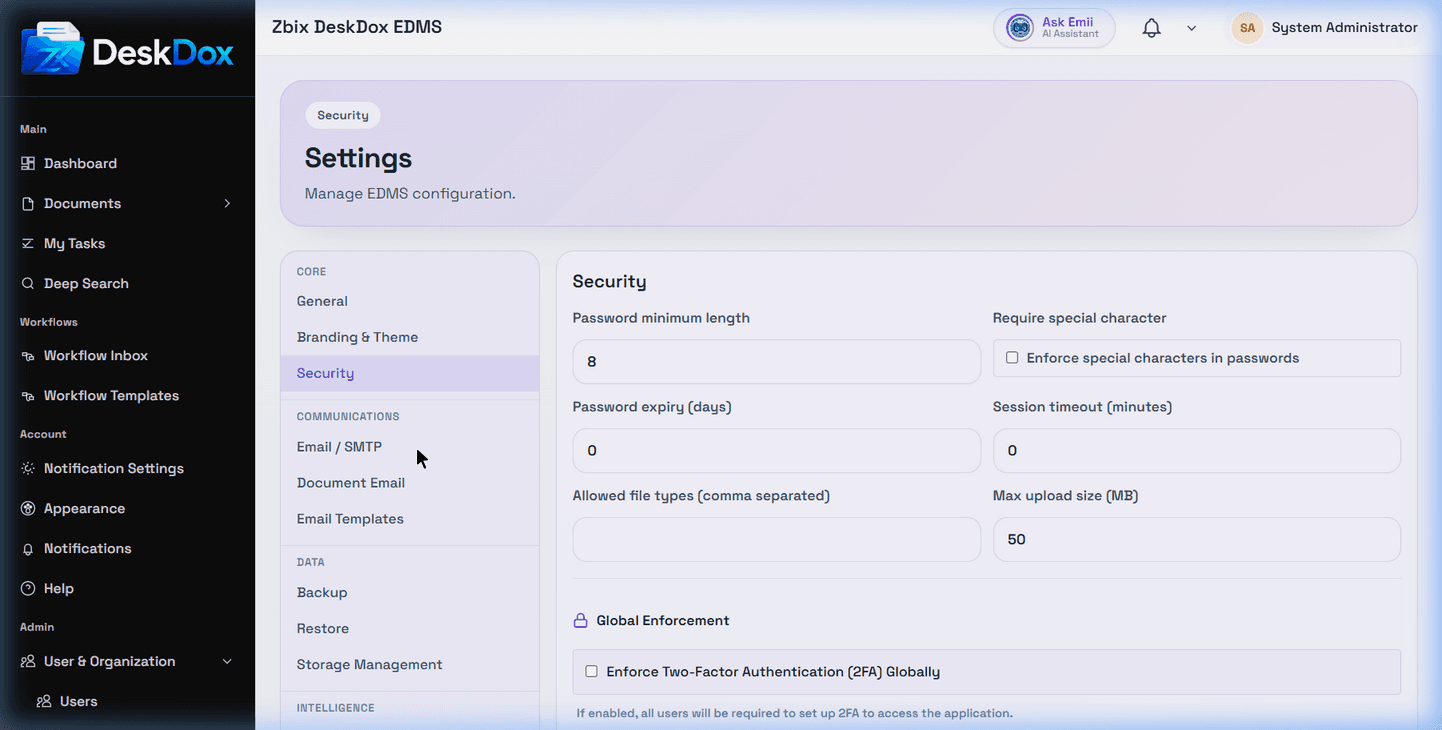Click the Help question mark icon

point(28,588)
